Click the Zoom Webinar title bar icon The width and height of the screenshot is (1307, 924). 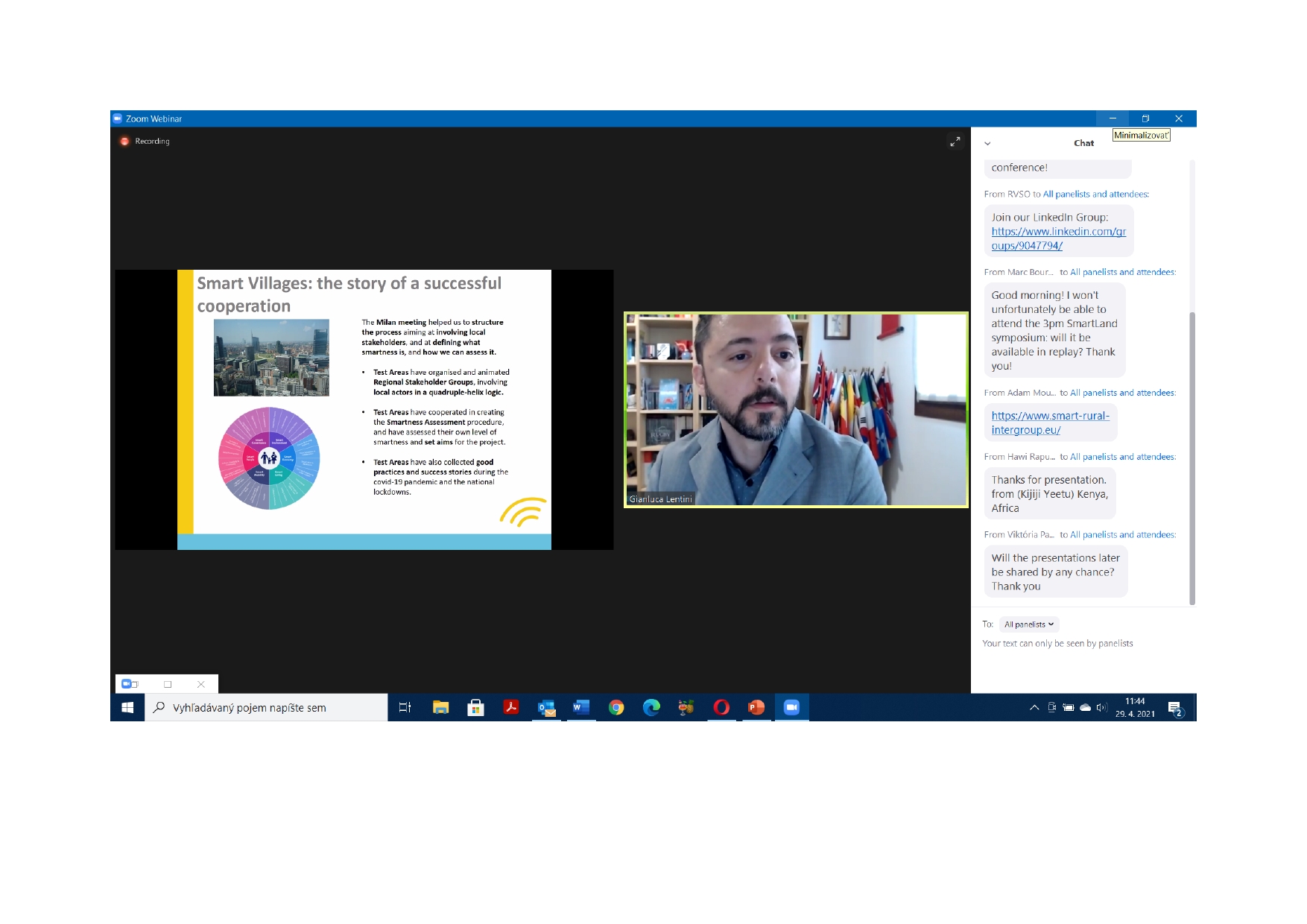(118, 118)
